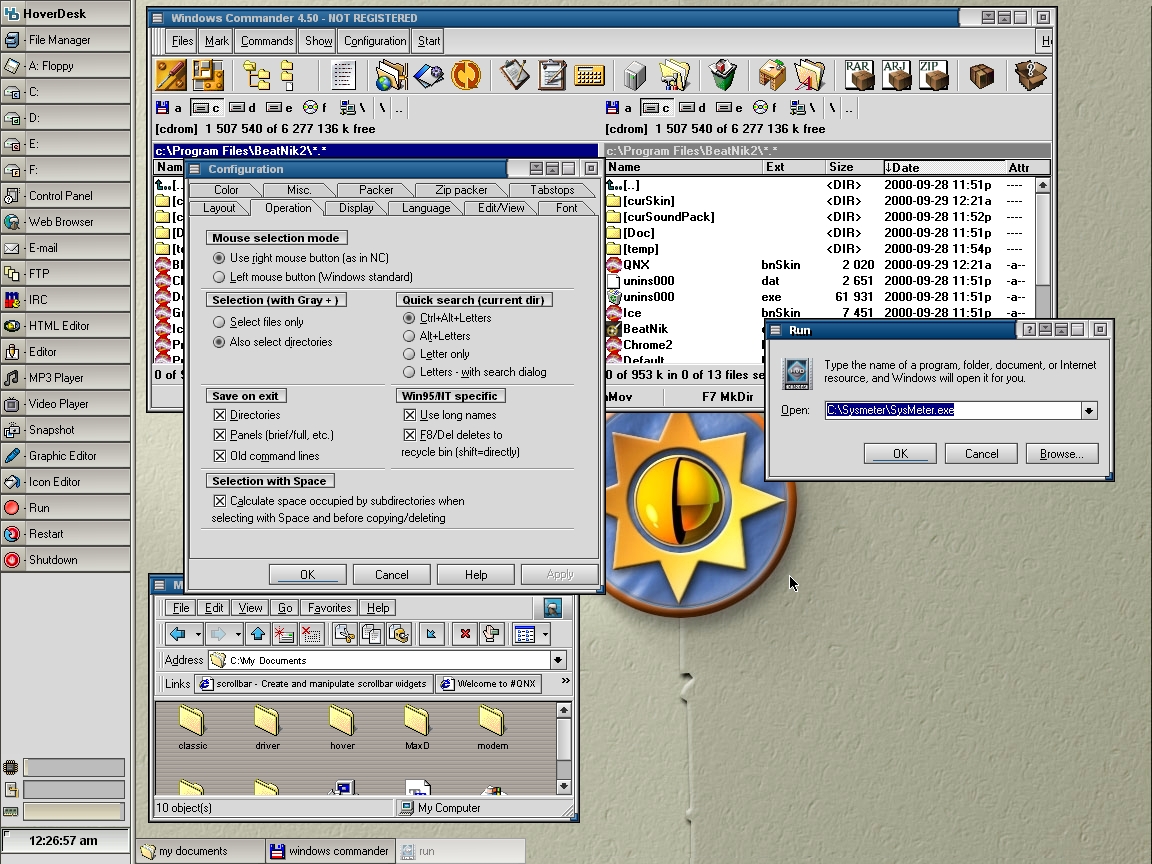This screenshot has height=864, width=1152.
Task: Click the Up folder arrow in explorer toolbar
Action: point(258,634)
